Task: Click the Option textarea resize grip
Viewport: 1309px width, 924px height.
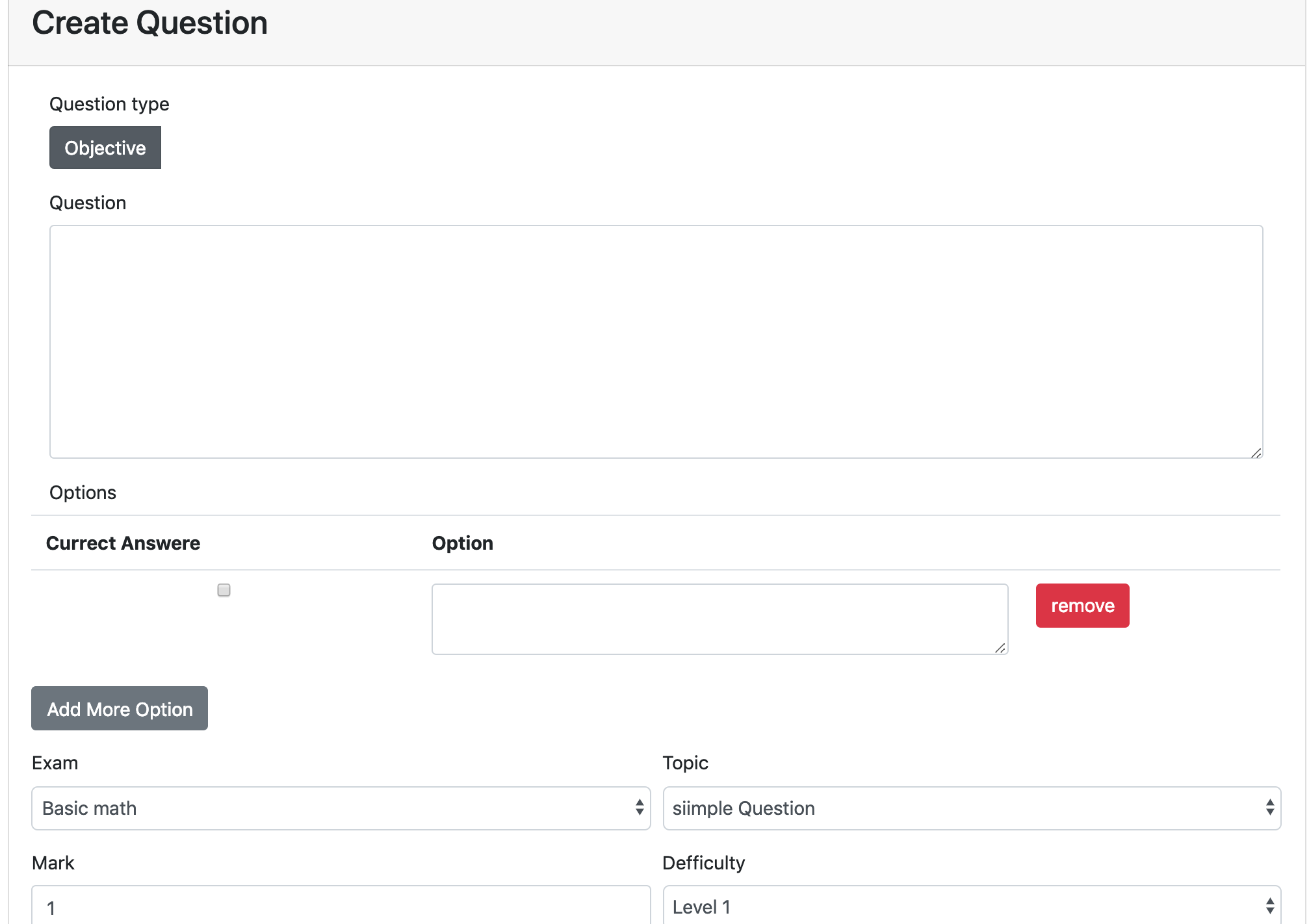Action: [x=1000, y=648]
